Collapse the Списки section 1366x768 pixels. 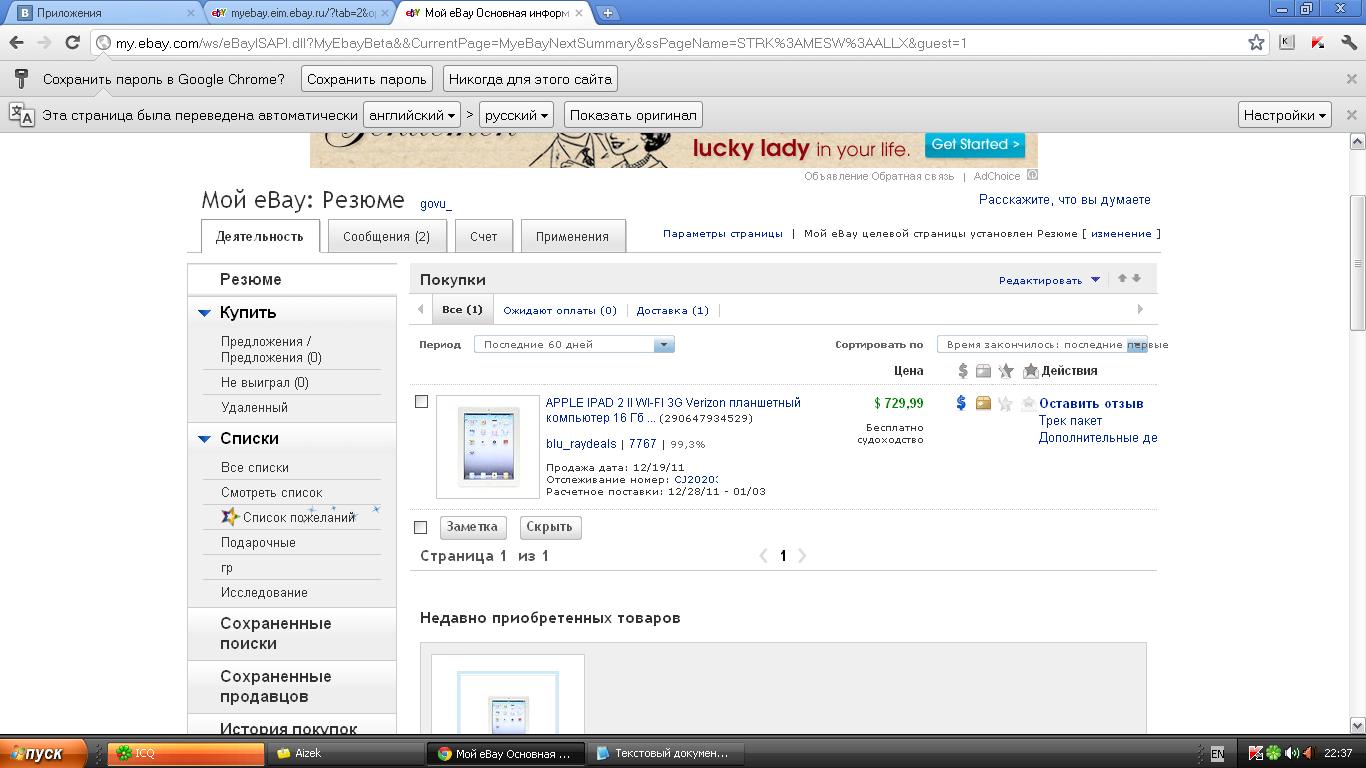tap(204, 439)
